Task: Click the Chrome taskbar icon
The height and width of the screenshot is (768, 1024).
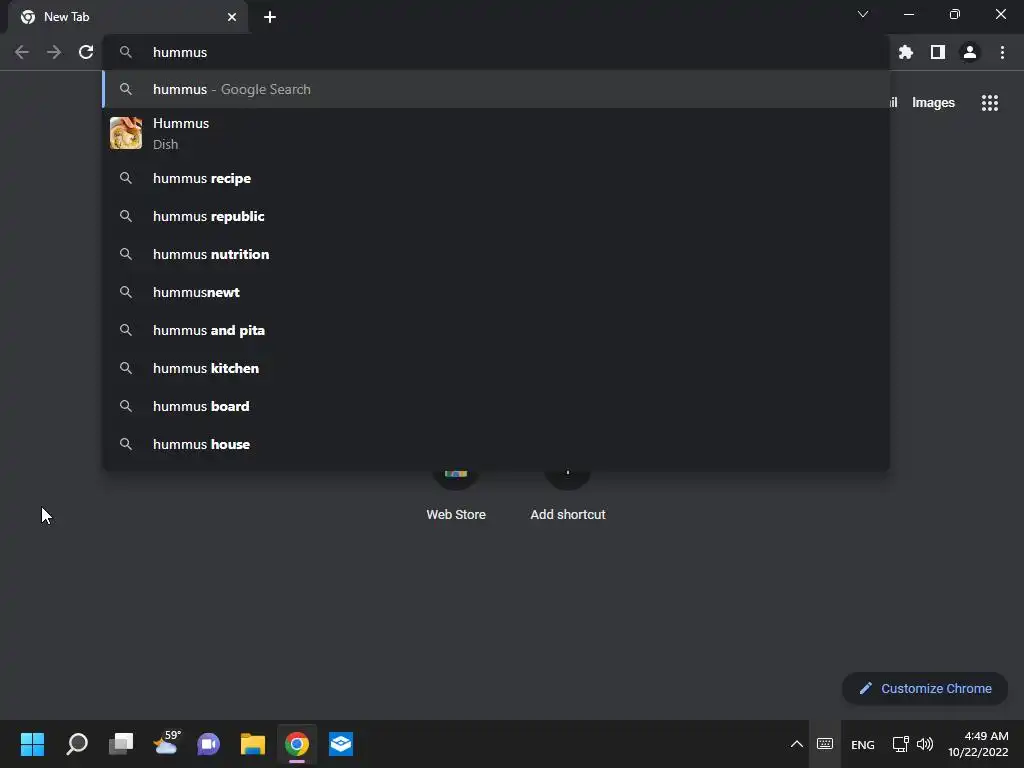Action: click(296, 744)
